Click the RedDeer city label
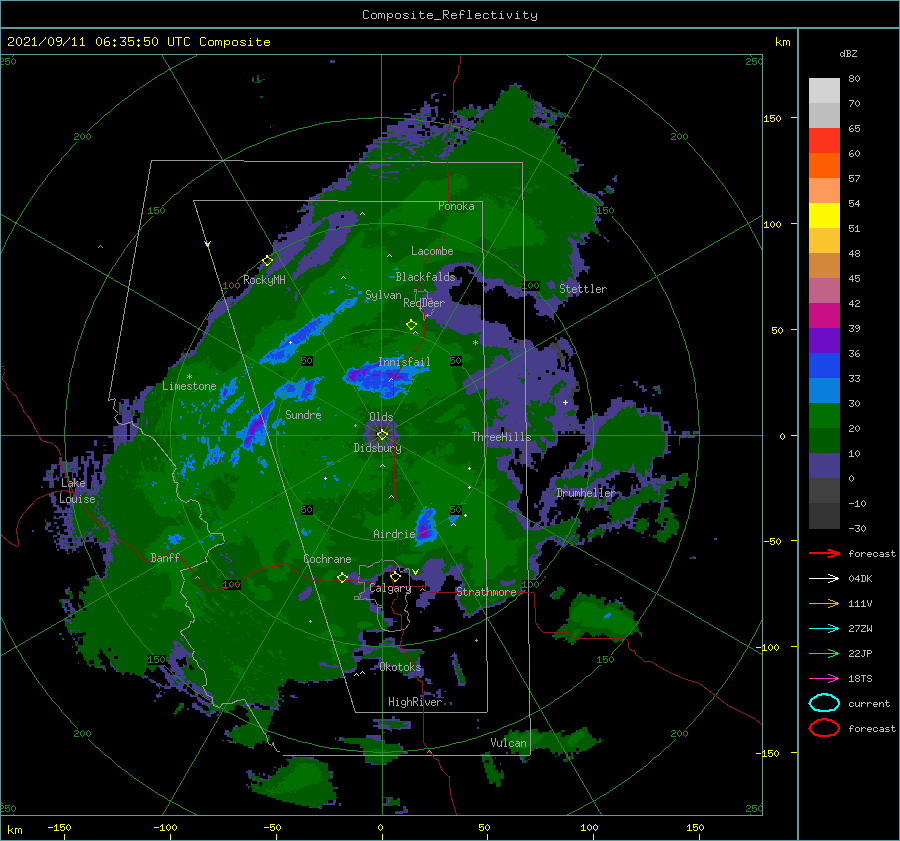The width and height of the screenshot is (900, 841). tap(424, 303)
